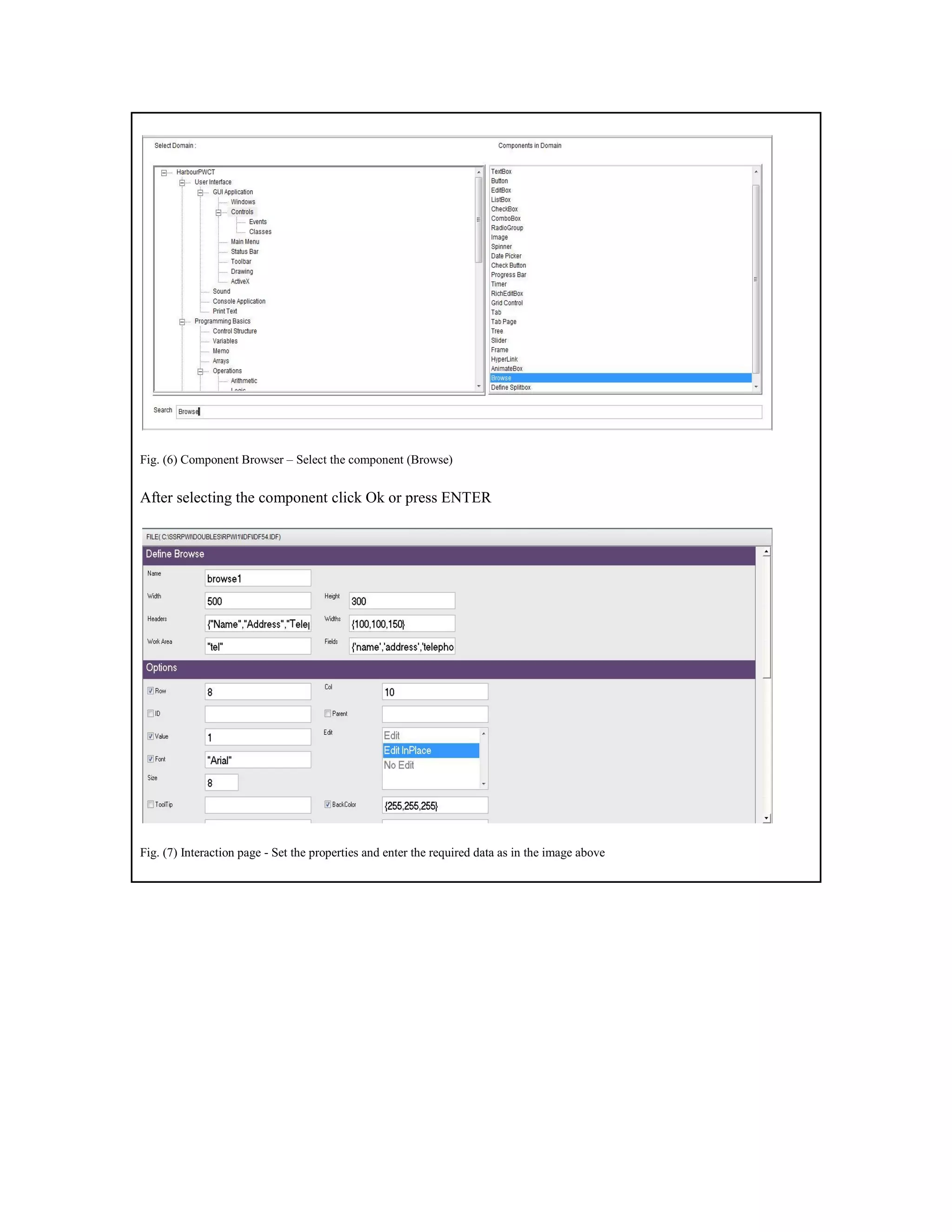Select Edit option in Edit list
952x1232 pixels.
tap(431, 735)
